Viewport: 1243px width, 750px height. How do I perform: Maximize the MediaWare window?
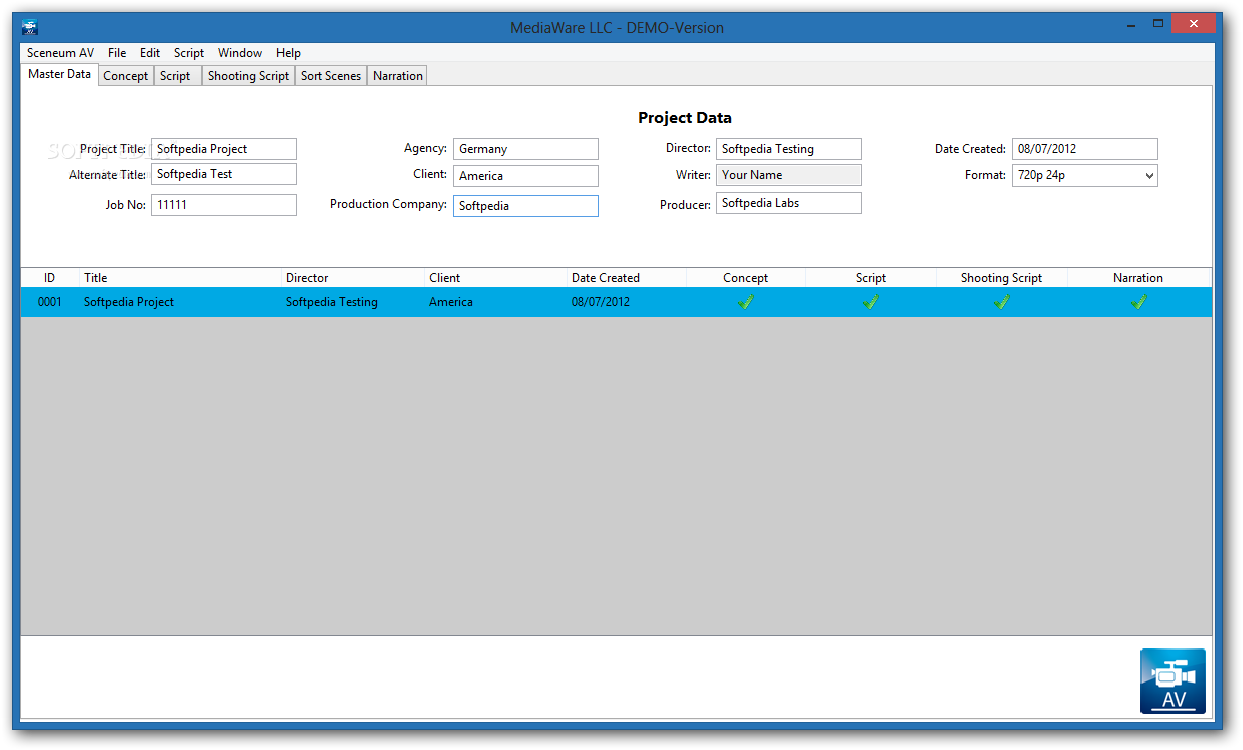click(1157, 24)
